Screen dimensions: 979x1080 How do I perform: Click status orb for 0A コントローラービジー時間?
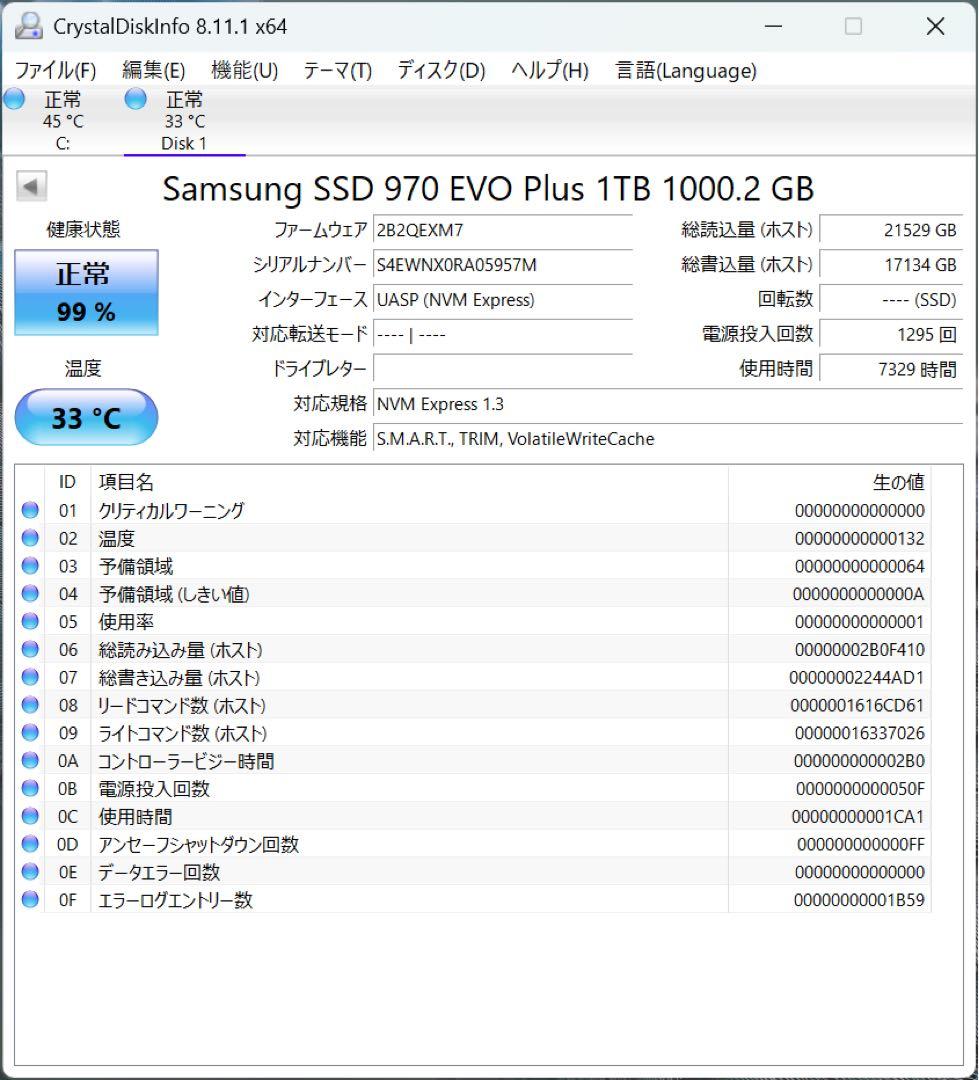(x=30, y=760)
